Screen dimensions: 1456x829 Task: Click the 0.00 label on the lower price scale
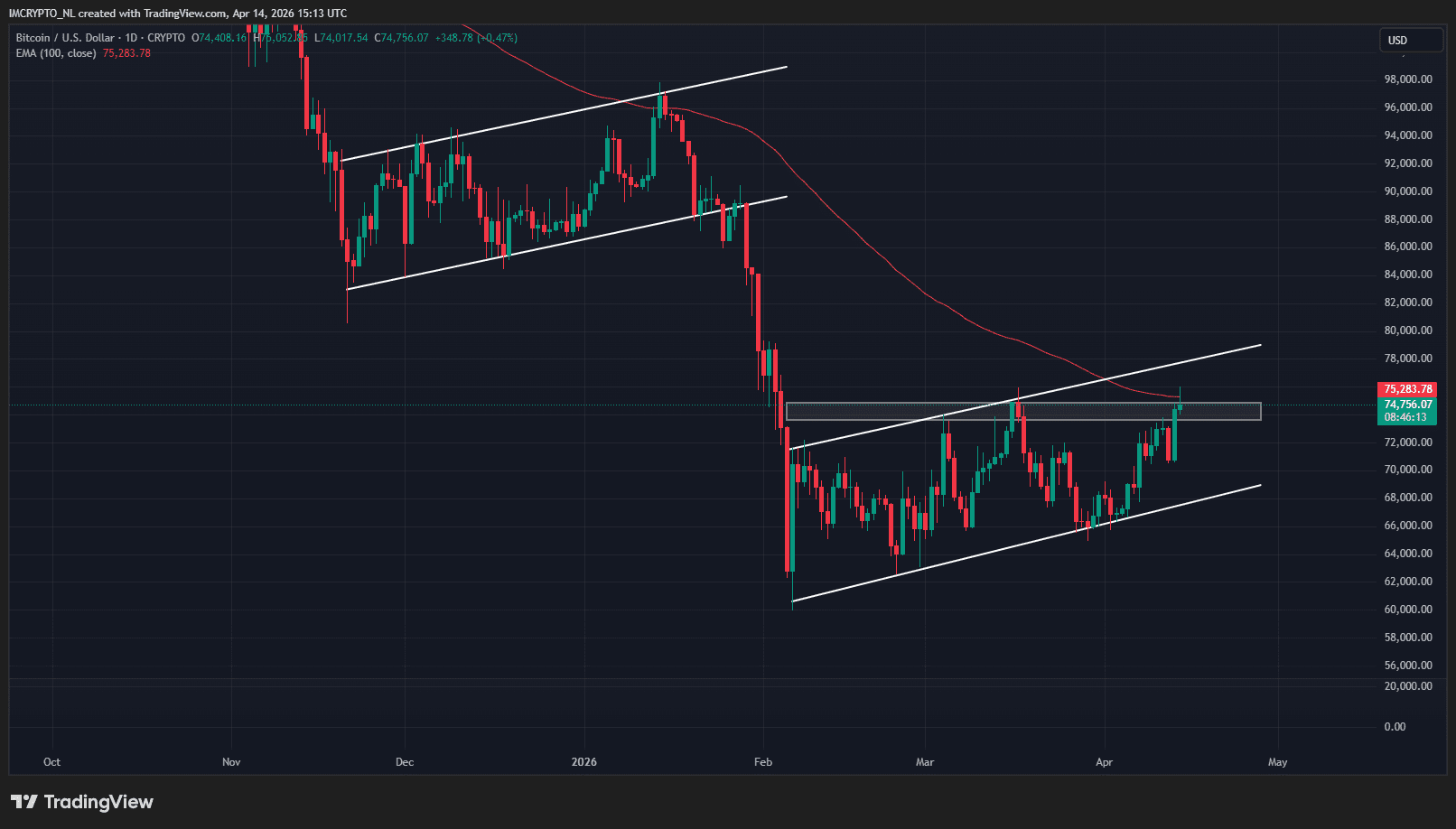click(x=1395, y=727)
